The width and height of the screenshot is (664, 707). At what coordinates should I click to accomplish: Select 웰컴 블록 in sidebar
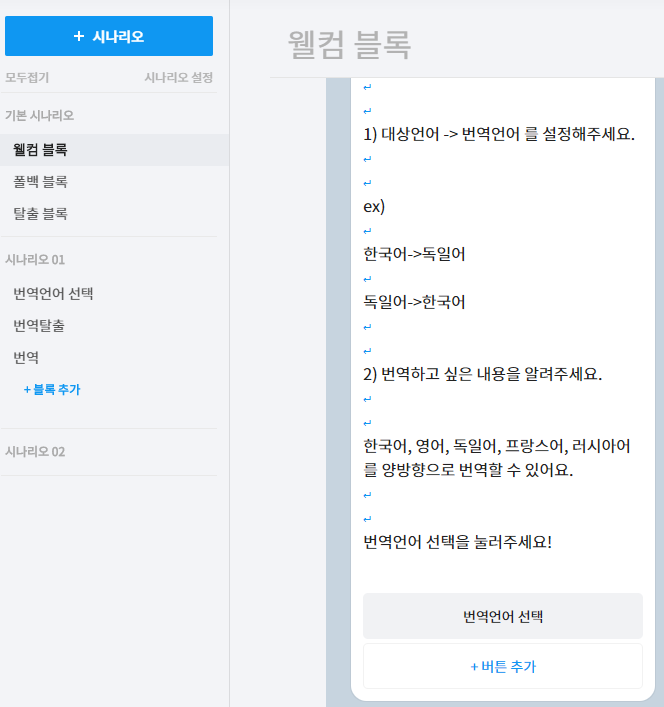(x=114, y=150)
